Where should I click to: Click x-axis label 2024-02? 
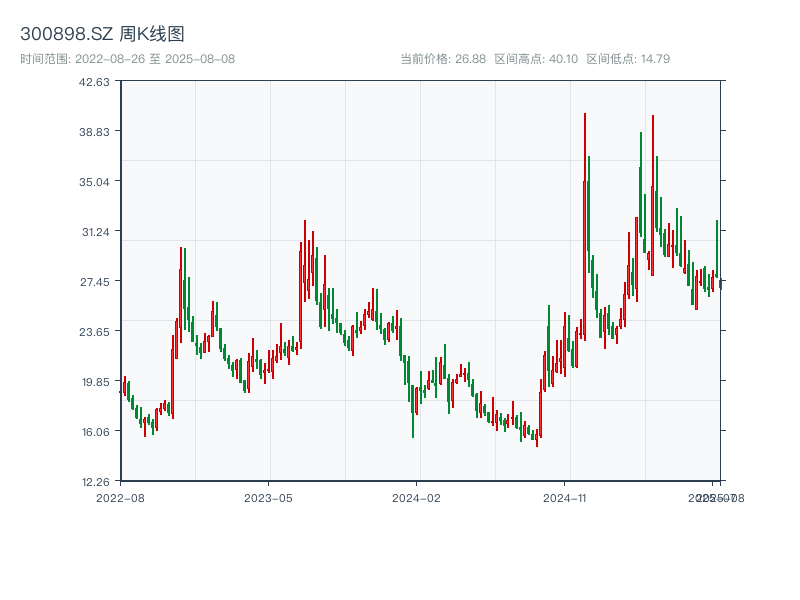(416, 498)
